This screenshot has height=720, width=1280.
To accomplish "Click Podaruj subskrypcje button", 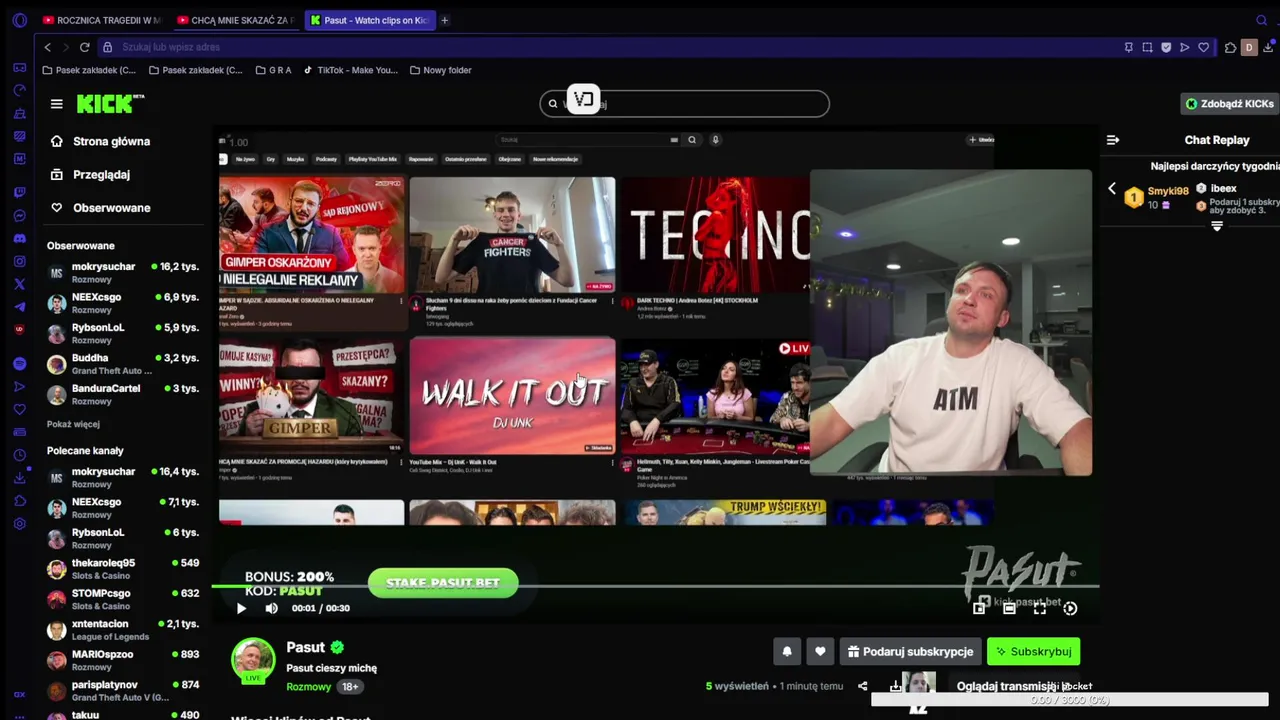I will click(x=909, y=651).
